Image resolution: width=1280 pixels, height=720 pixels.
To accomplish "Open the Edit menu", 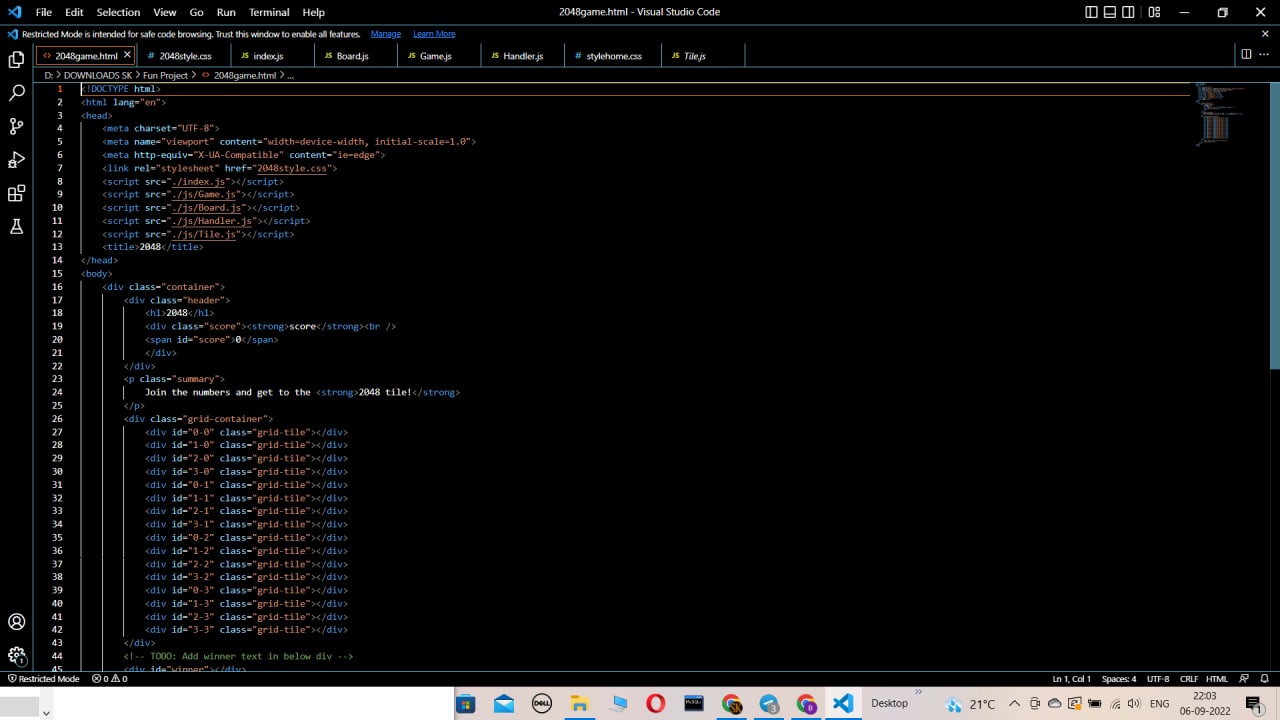I will tap(75, 12).
